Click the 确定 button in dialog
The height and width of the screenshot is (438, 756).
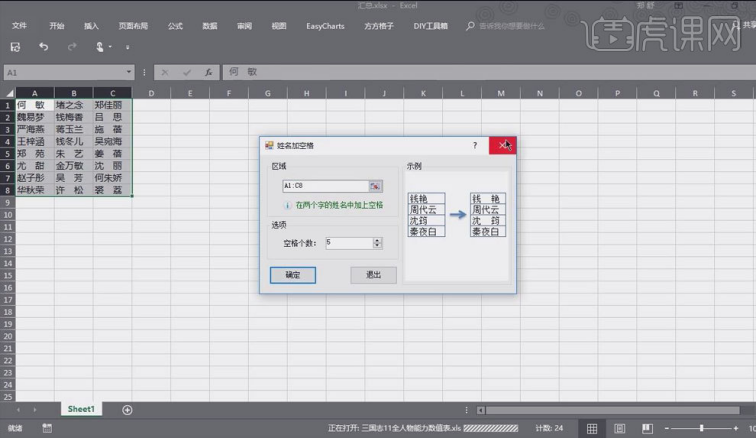click(293, 275)
